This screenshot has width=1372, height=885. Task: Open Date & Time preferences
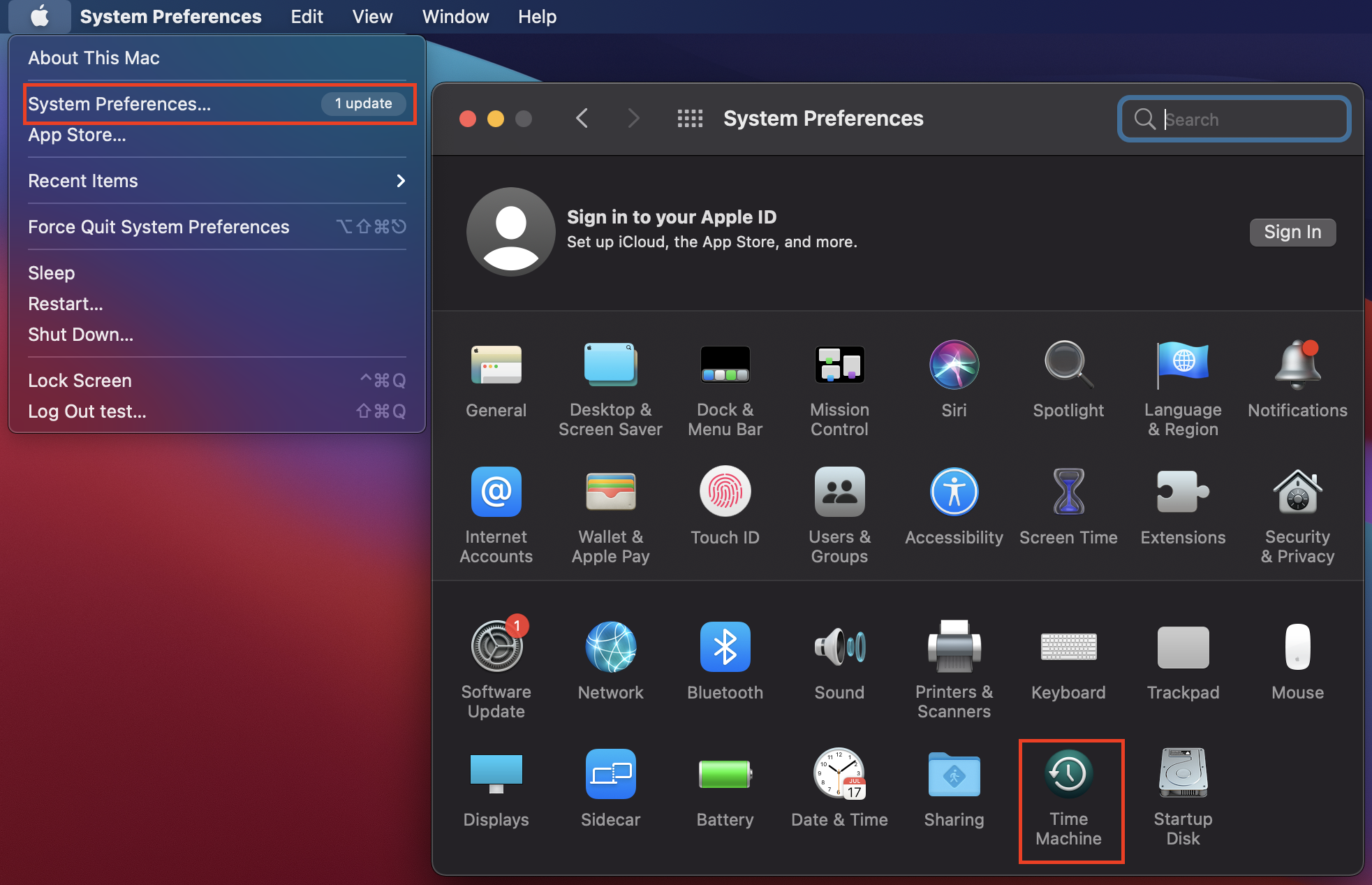(x=839, y=789)
